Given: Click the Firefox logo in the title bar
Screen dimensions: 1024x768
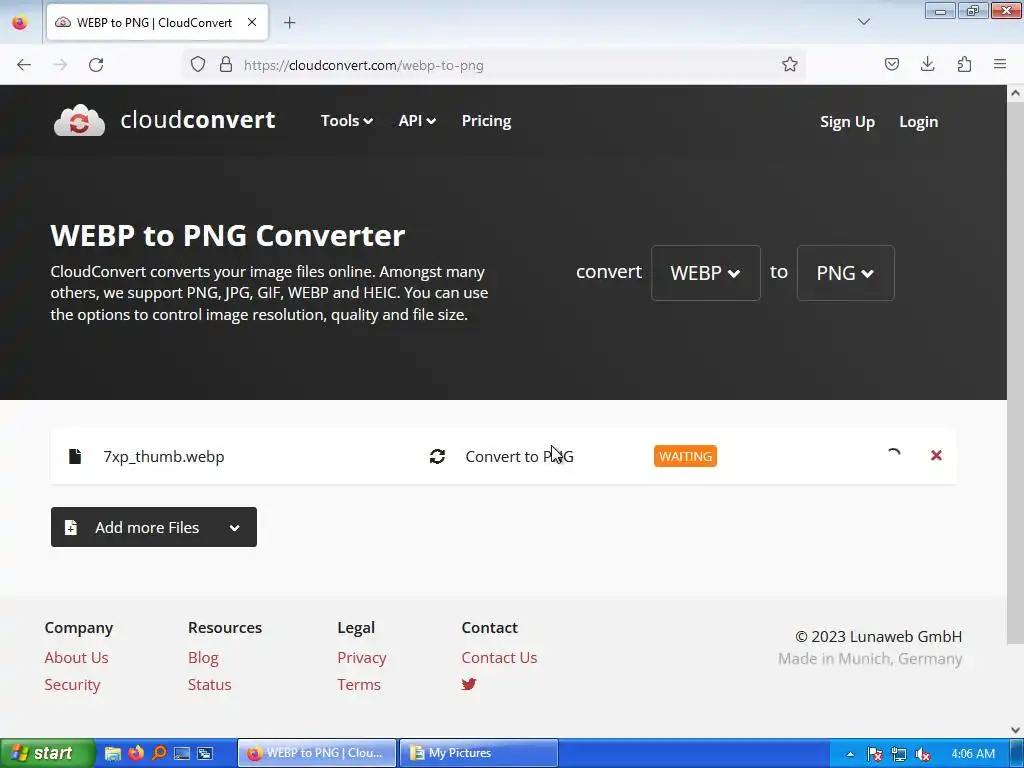Looking at the screenshot, I should 20,22.
